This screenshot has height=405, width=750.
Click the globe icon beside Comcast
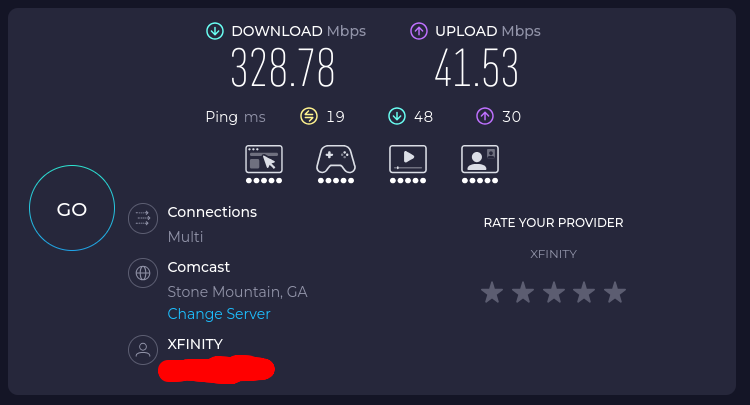tap(143, 273)
